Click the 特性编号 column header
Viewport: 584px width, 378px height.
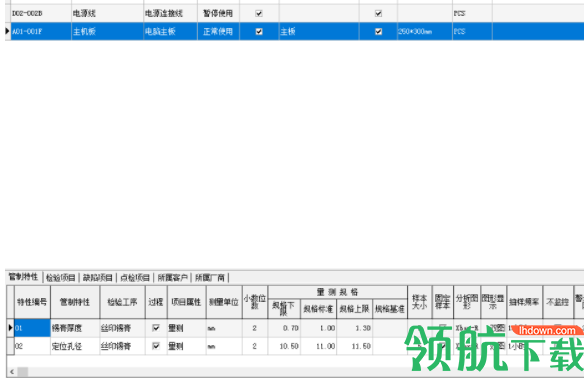coord(32,302)
